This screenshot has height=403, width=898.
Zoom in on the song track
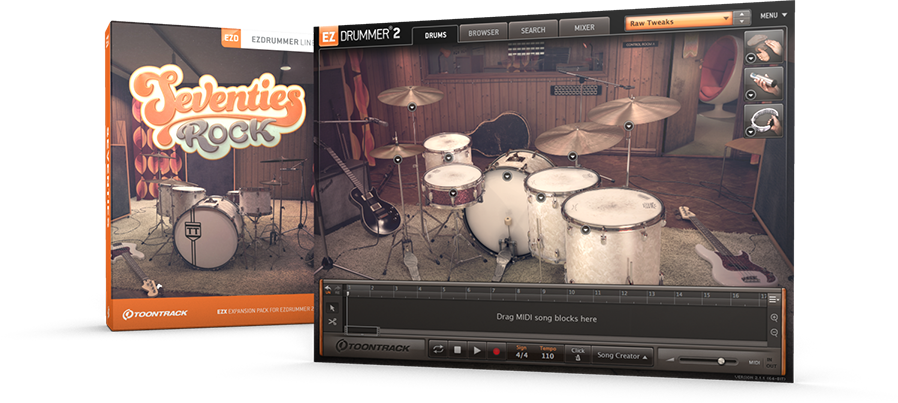(774, 317)
